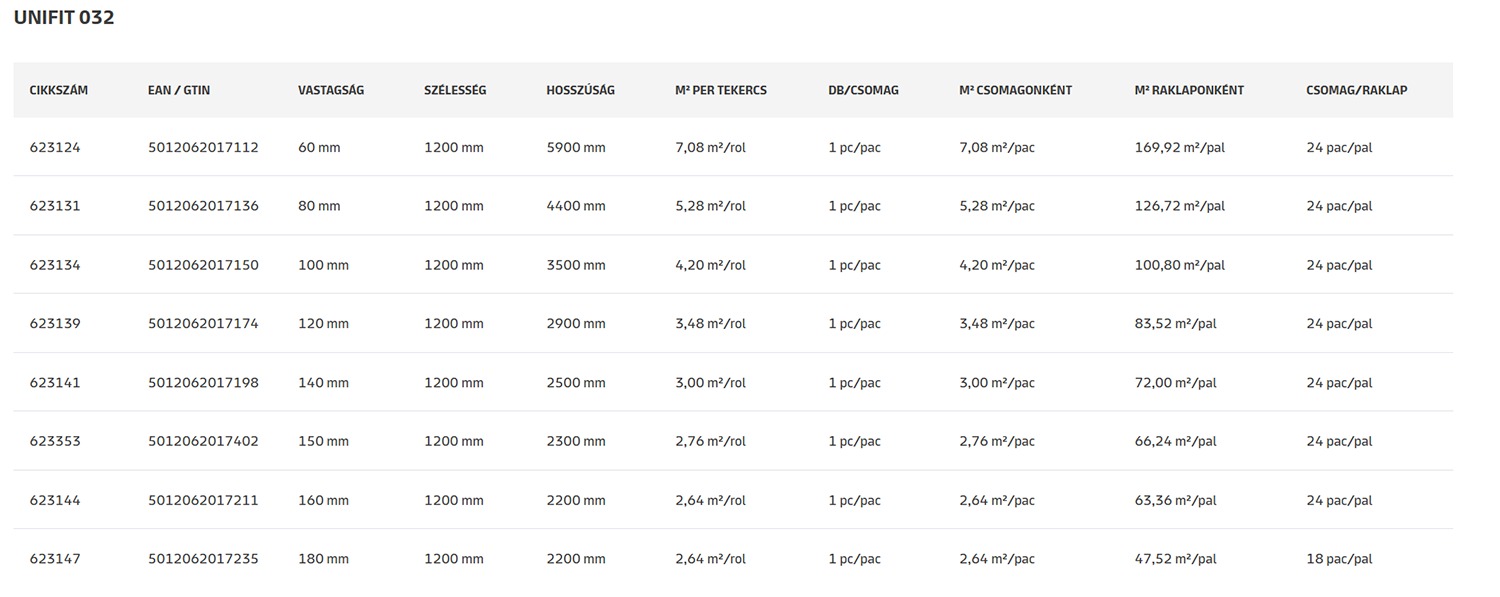The image size is (1500, 597).
Task: Click the 18 pac/pal cell
Action: click(1339, 559)
